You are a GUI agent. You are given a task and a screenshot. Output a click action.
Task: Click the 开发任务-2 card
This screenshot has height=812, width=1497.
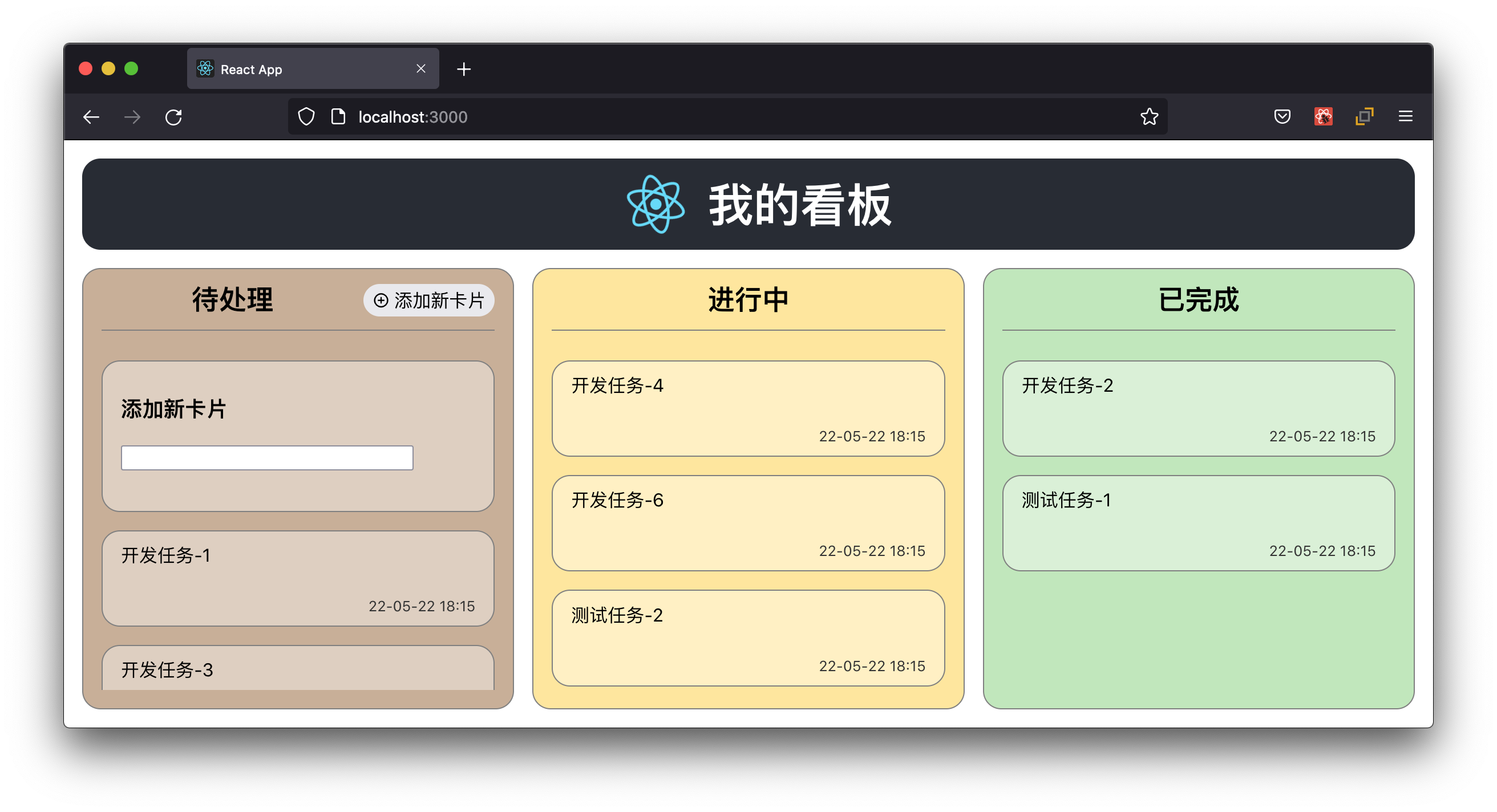click(x=1198, y=409)
